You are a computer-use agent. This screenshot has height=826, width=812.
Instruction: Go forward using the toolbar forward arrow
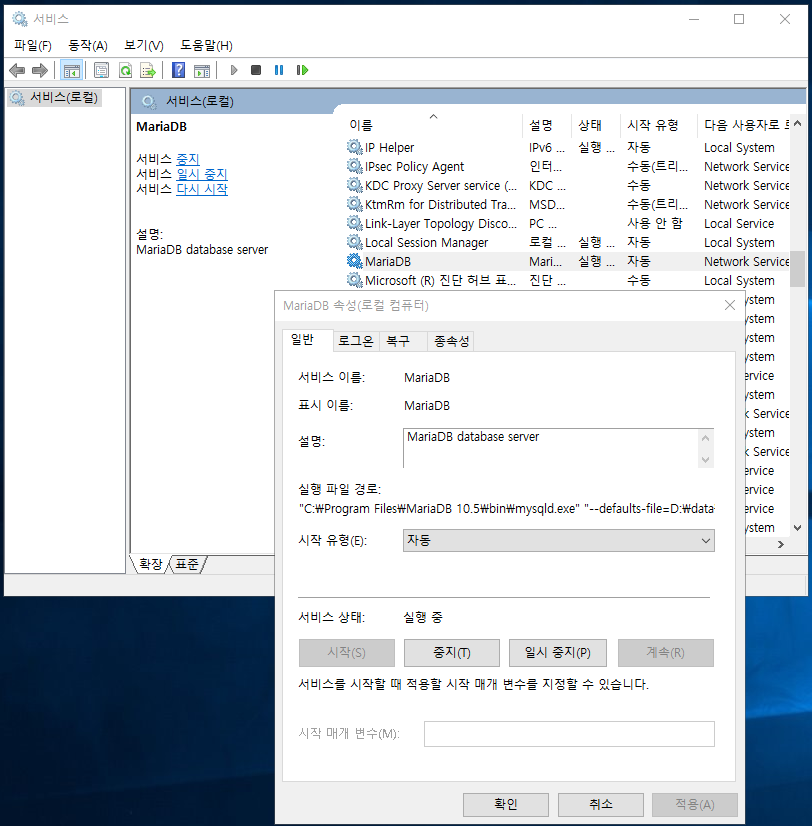(40, 70)
